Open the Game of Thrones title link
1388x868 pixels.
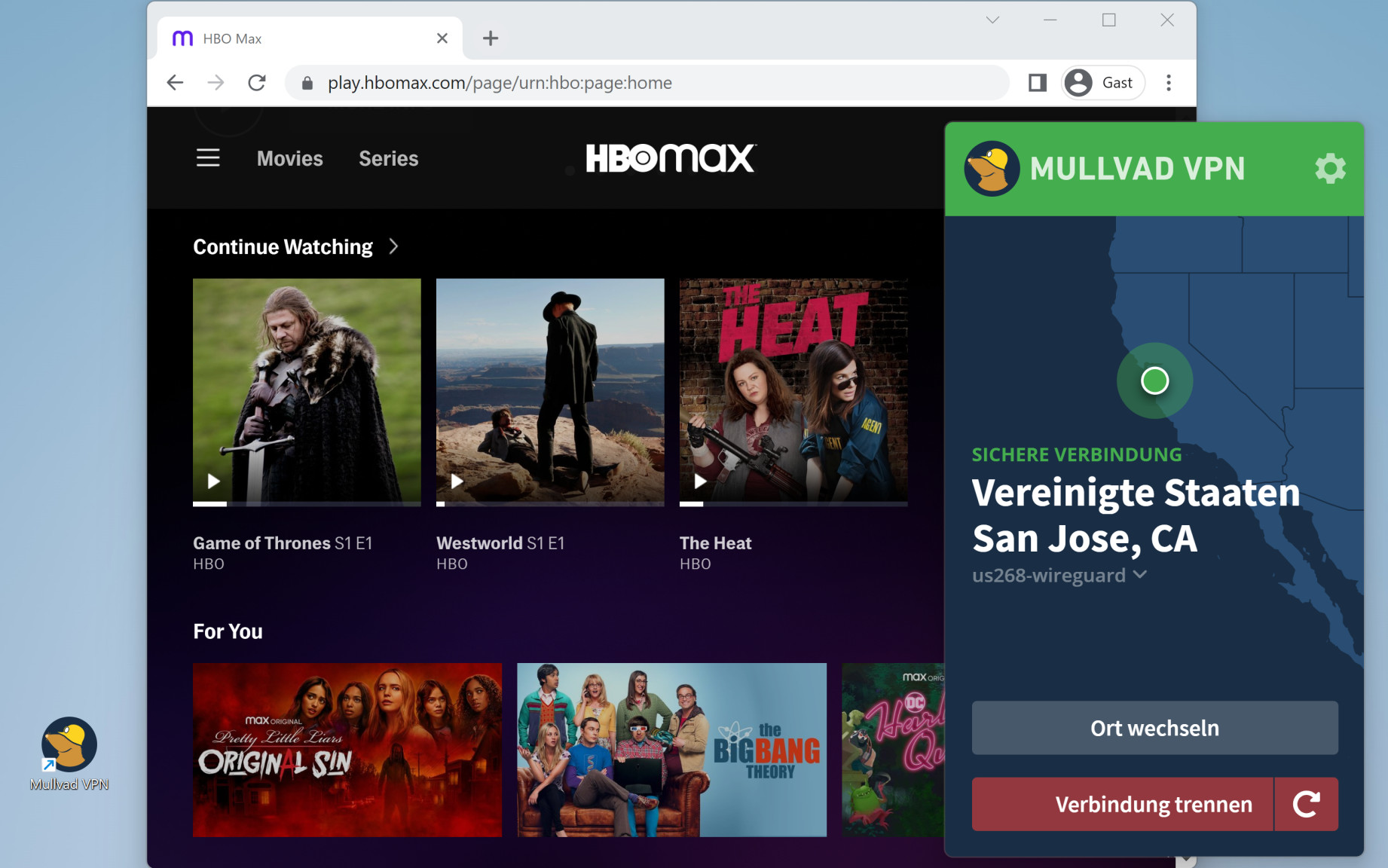261,543
